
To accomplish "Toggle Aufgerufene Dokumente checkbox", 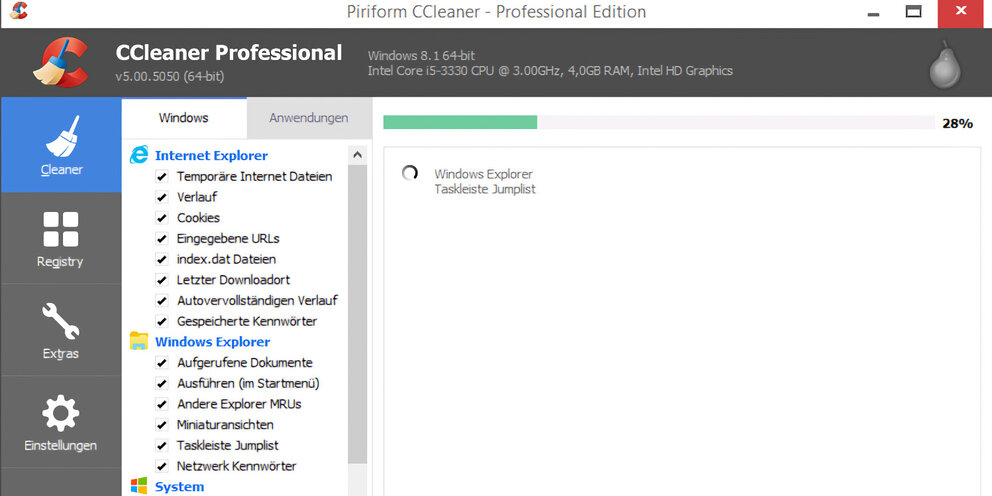I will click(x=162, y=363).
